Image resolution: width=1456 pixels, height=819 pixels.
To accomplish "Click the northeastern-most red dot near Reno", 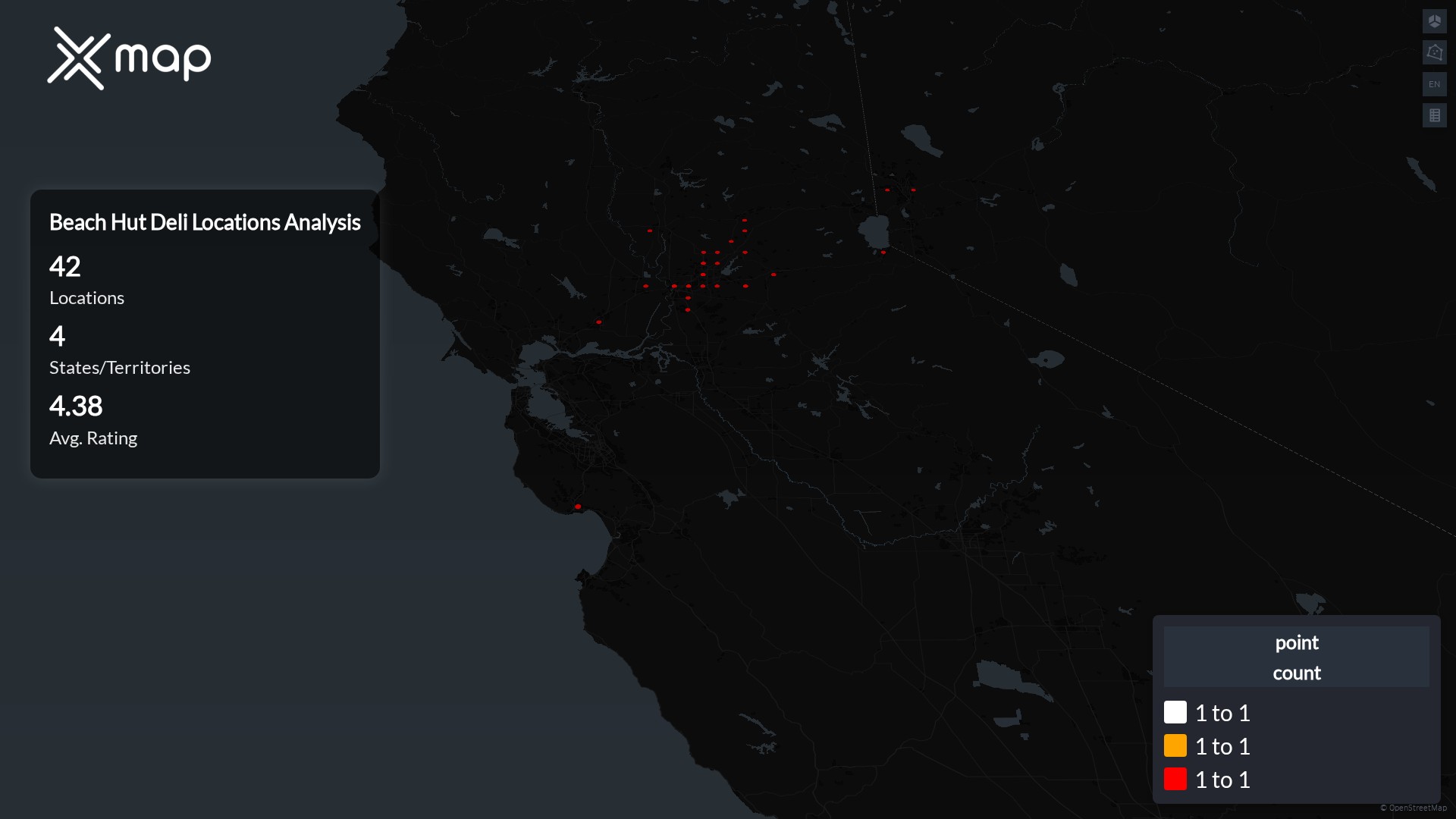I will click(913, 190).
